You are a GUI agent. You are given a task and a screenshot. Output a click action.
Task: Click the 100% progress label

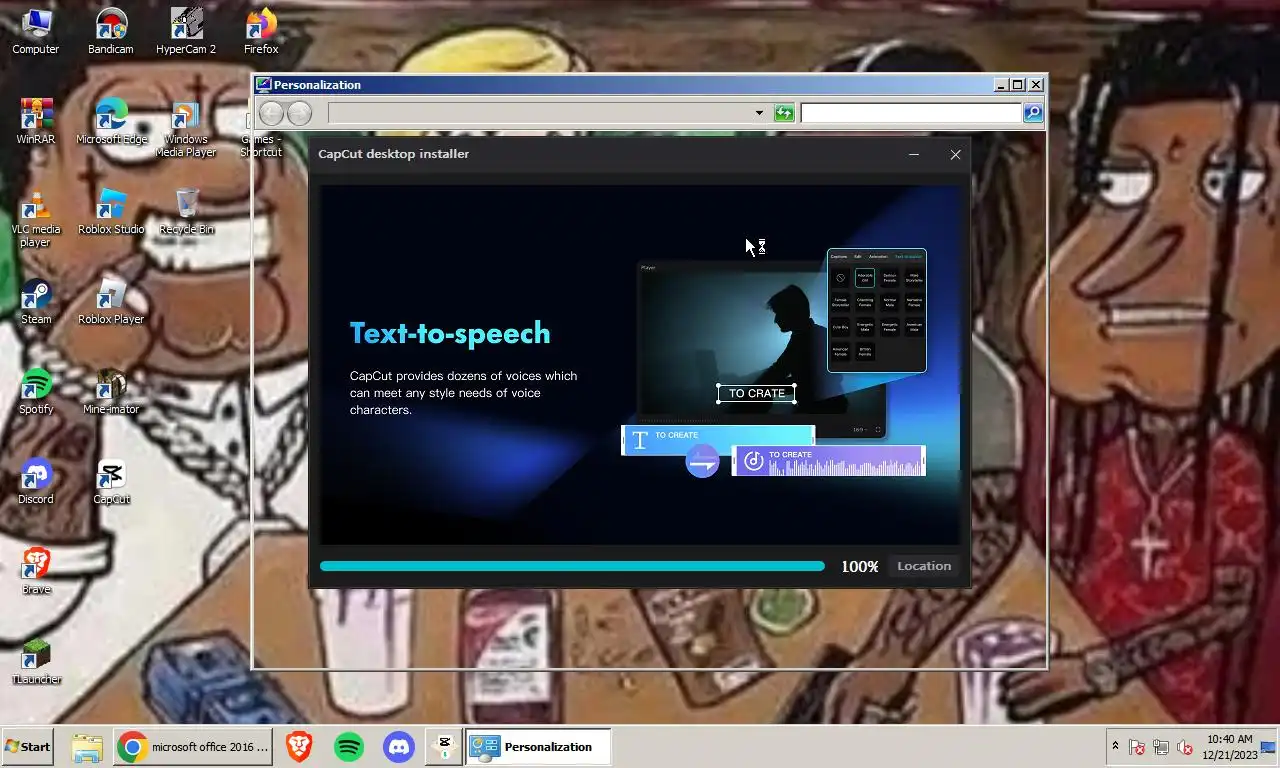click(x=859, y=566)
